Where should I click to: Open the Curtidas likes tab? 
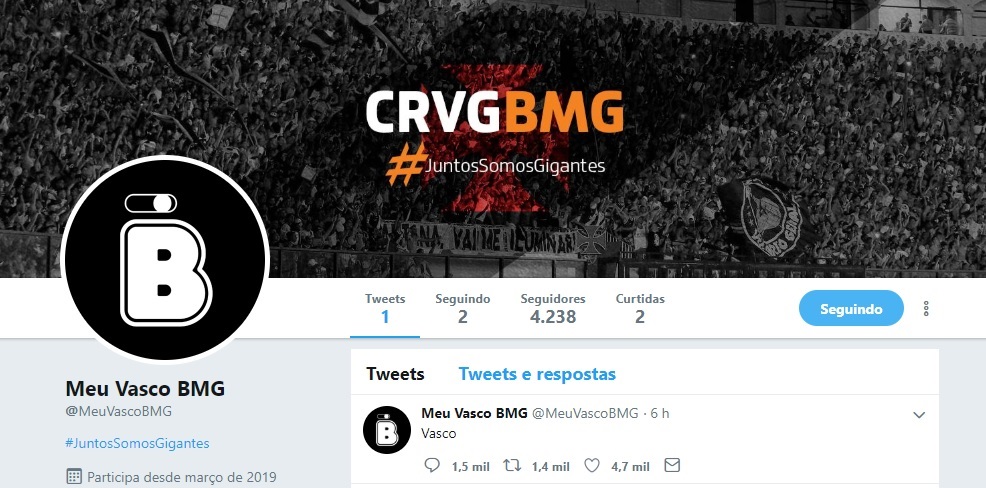pos(640,308)
